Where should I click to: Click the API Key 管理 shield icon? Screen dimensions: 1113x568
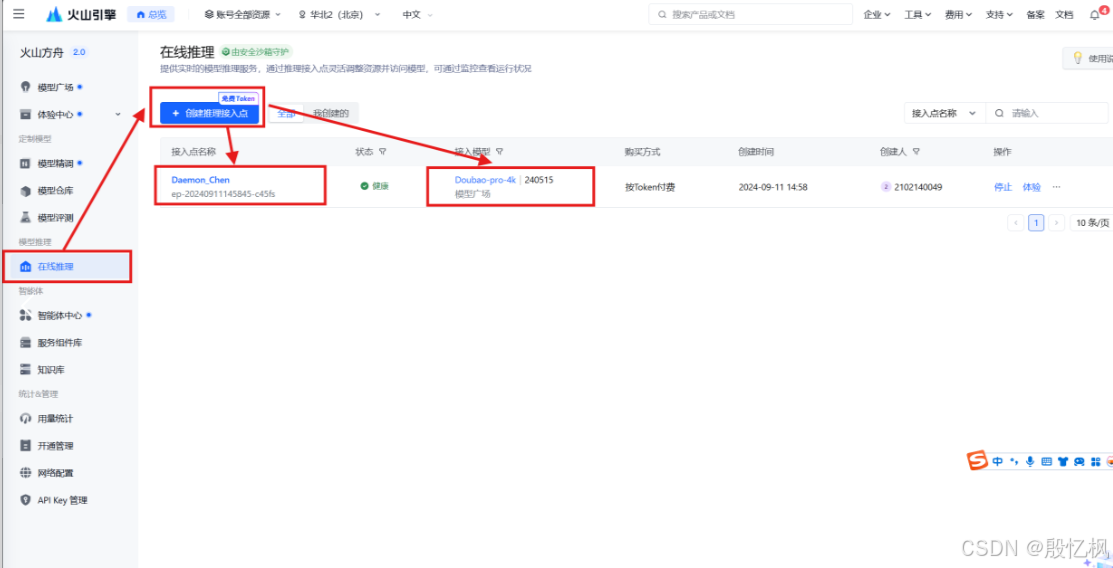click(x=26, y=500)
